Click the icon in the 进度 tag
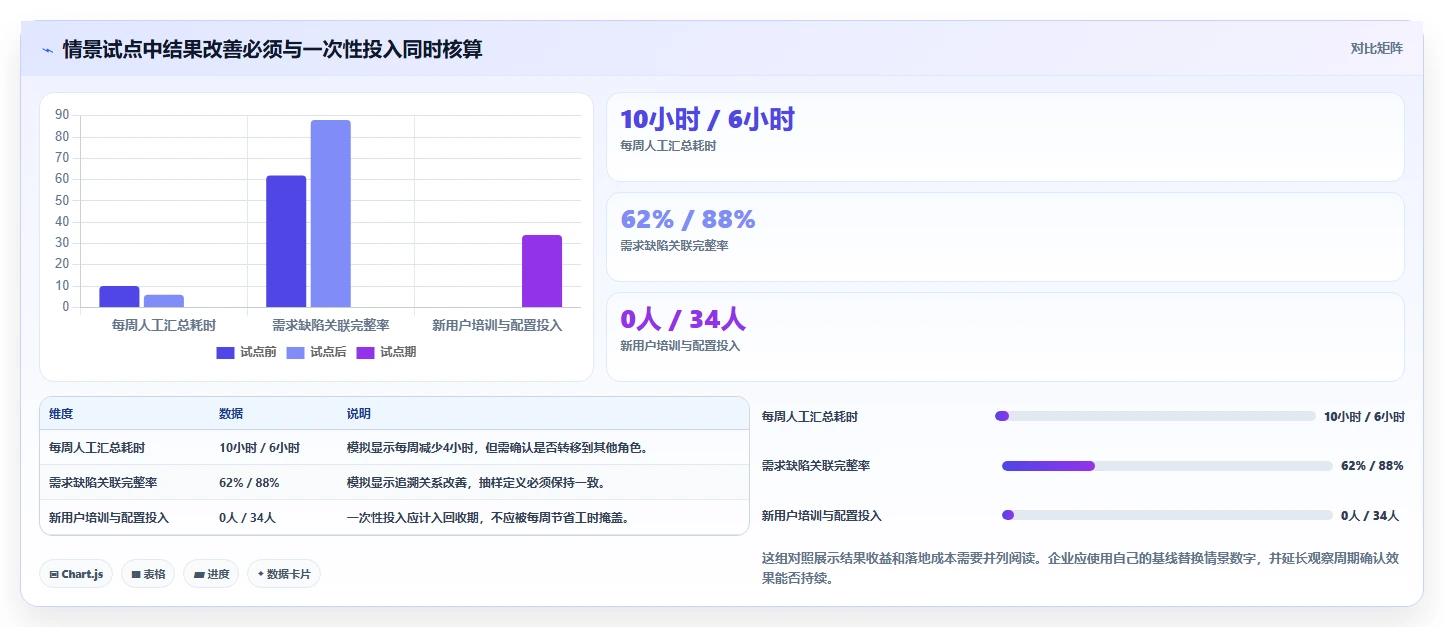 pos(198,574)
